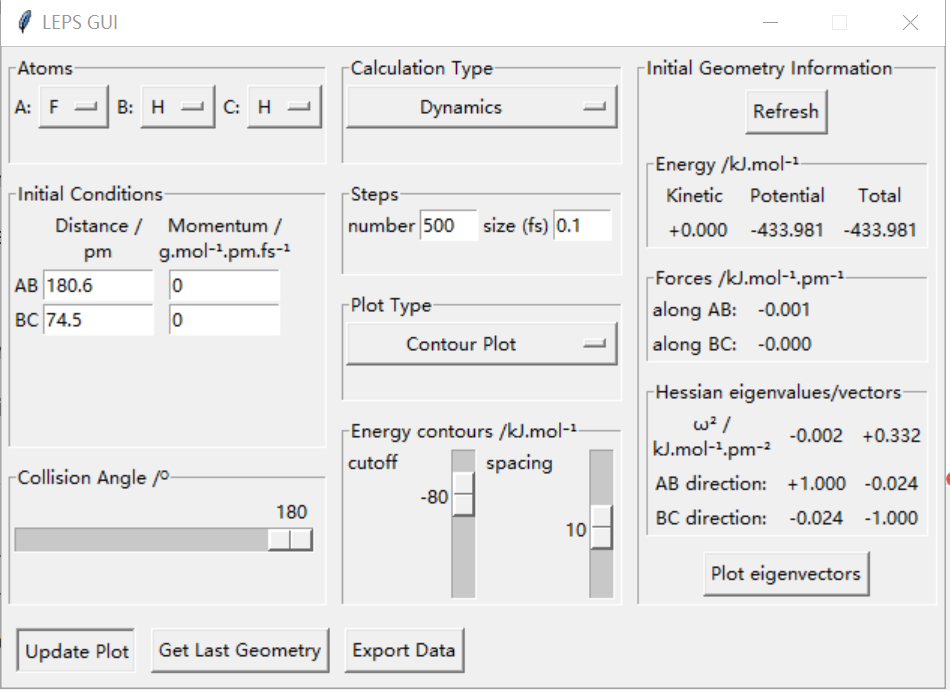Expand the Calculation Type Dynamics menu

[x=481, y=108]
